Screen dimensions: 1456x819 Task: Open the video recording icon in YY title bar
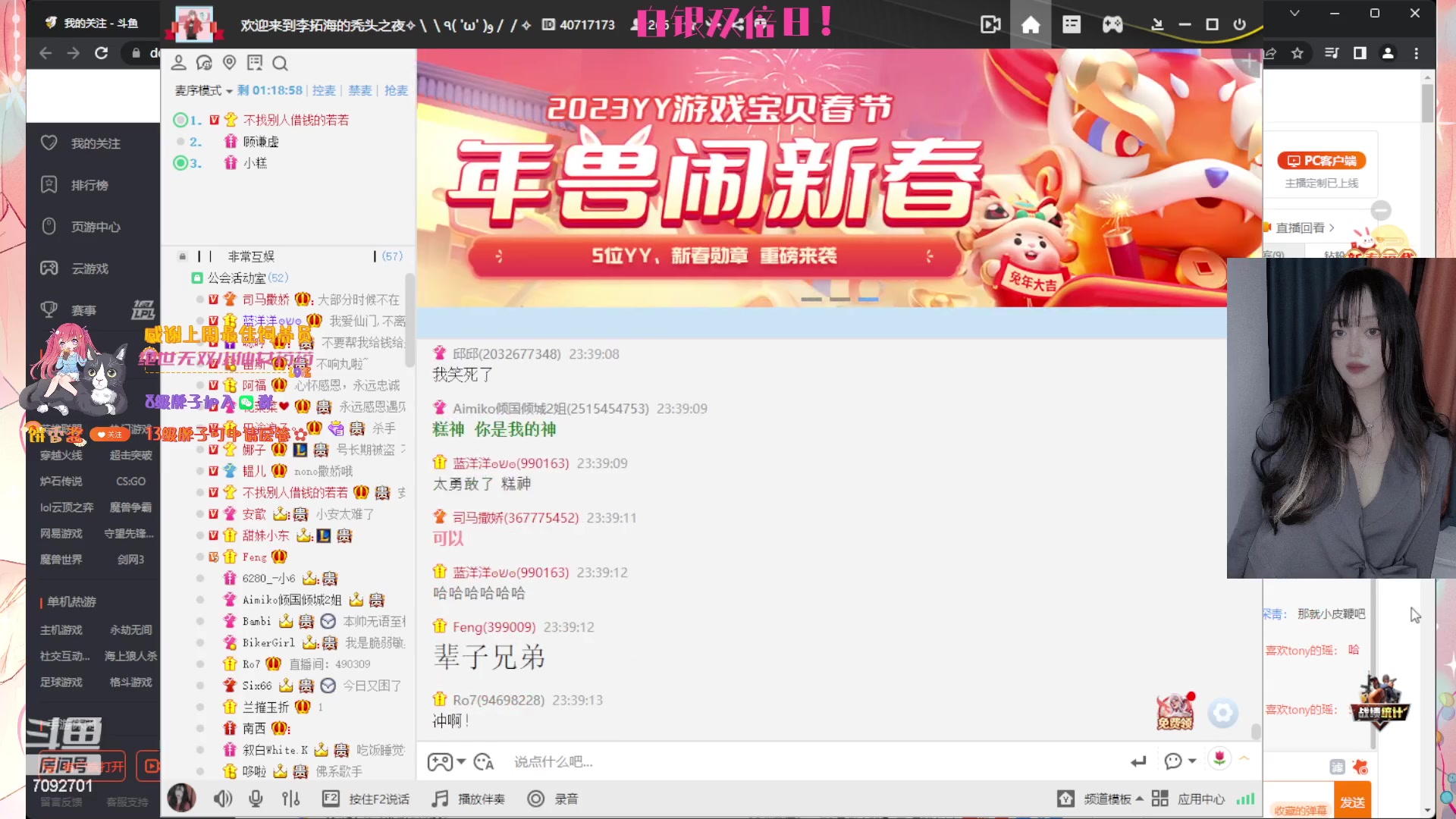tap(990, 25)
